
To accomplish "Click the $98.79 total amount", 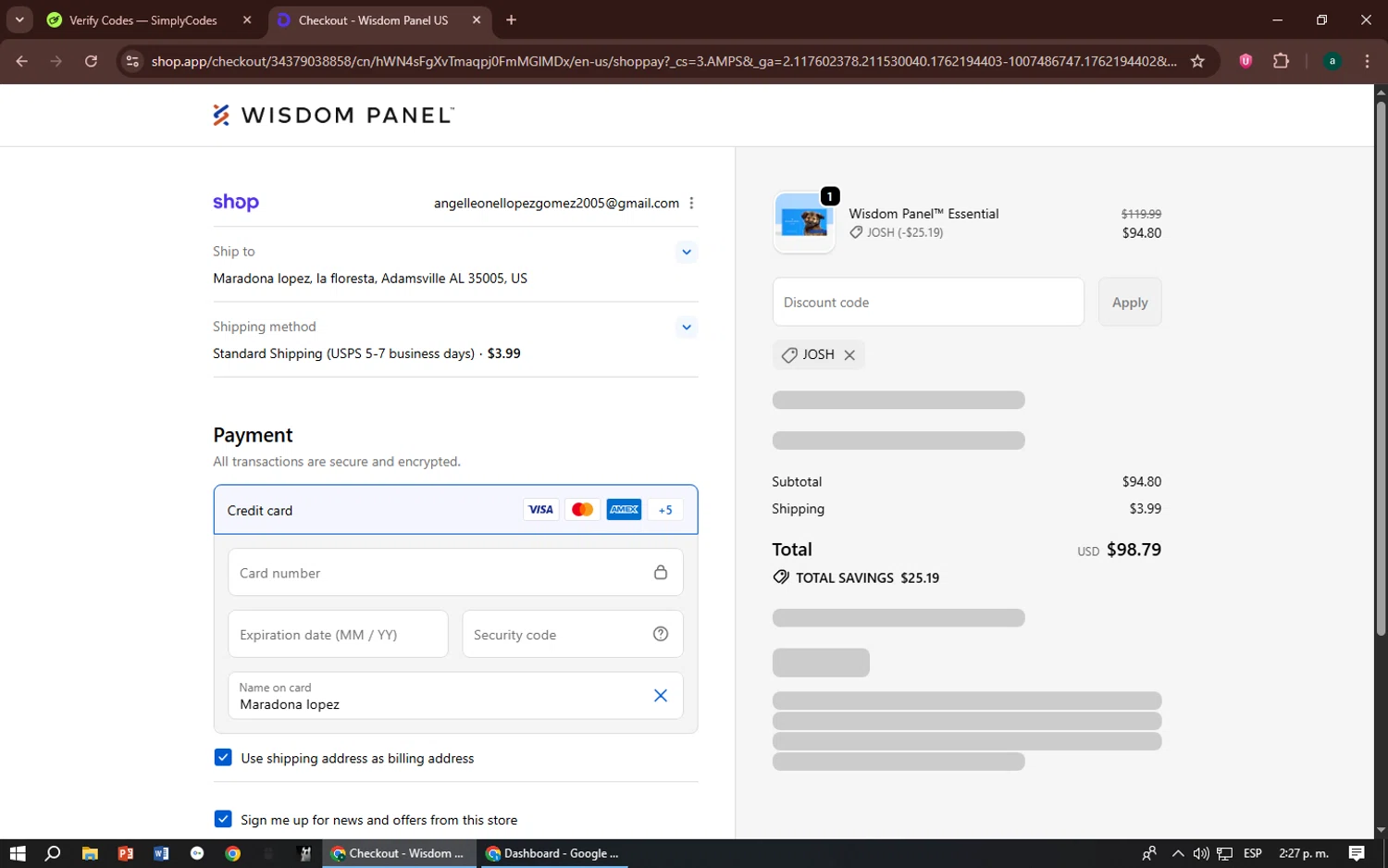I will pos(1134,550).
